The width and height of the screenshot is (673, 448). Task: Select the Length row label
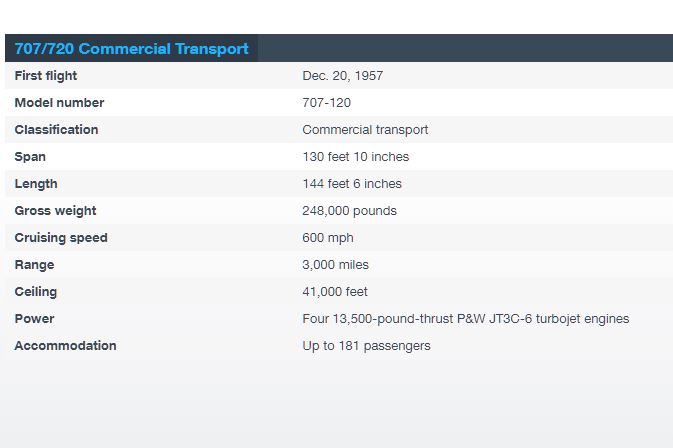pyautogui.click(x=36, y=184)
